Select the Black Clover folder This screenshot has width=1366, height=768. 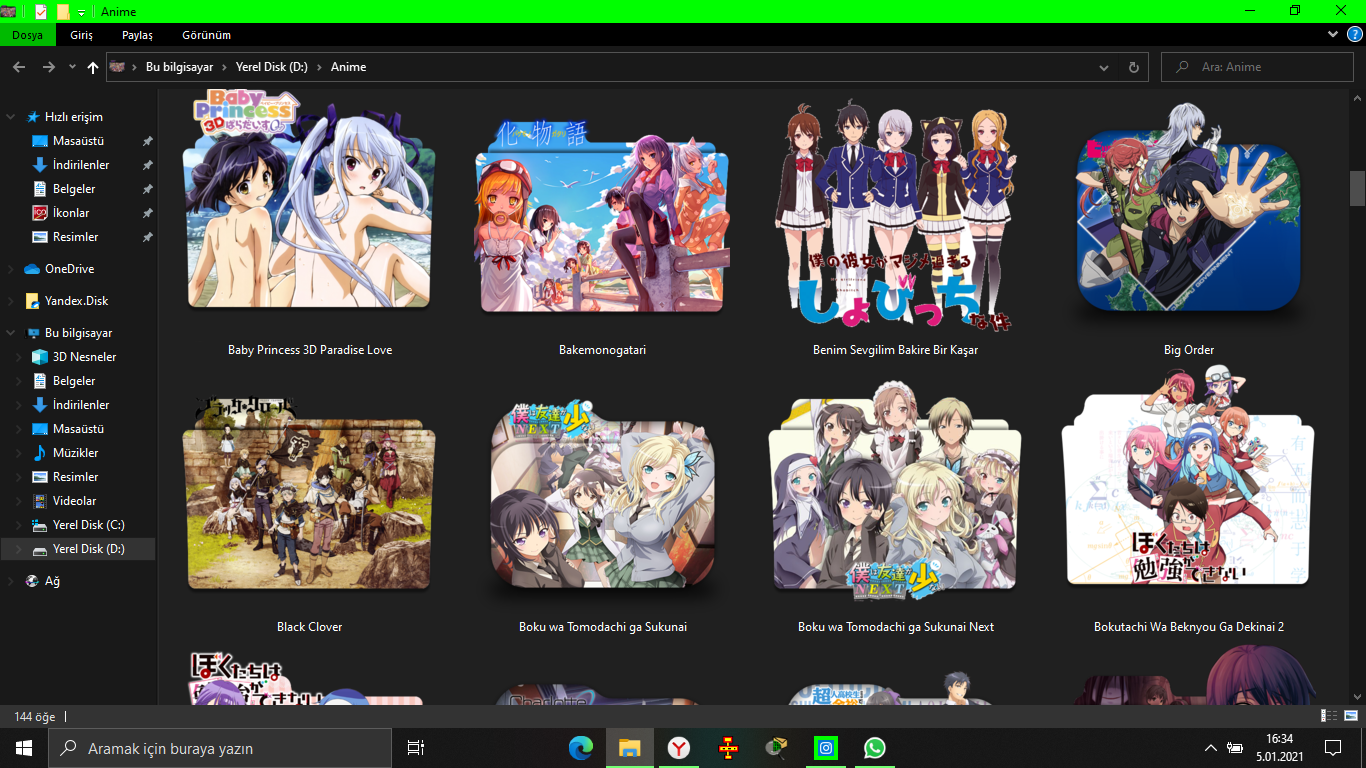[310, 515]
